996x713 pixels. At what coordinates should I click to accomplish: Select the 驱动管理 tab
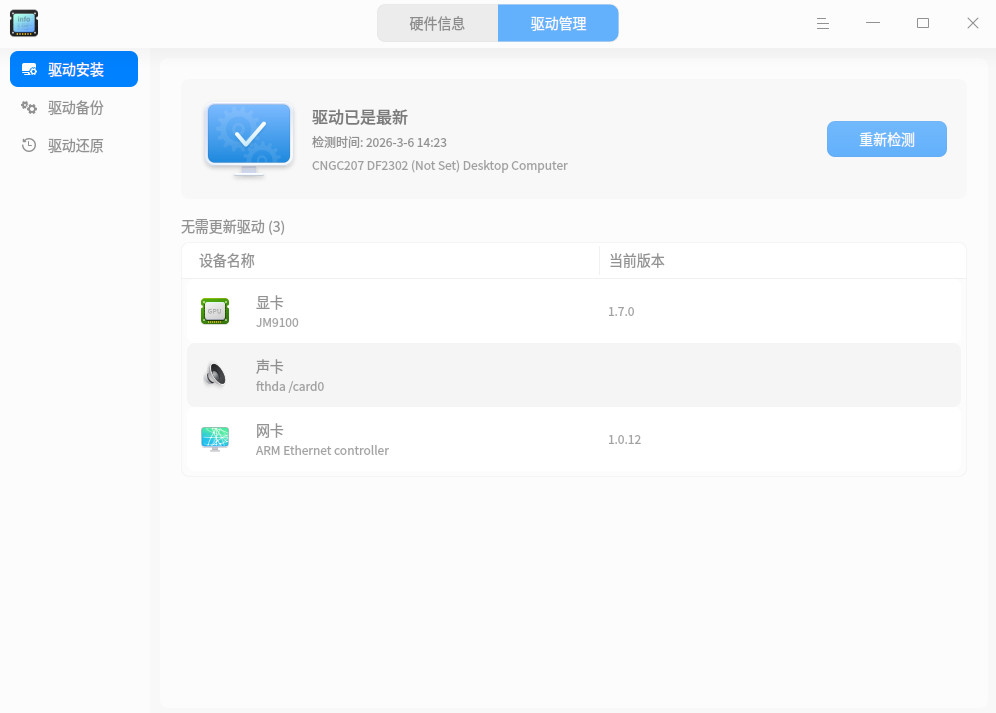558,24
